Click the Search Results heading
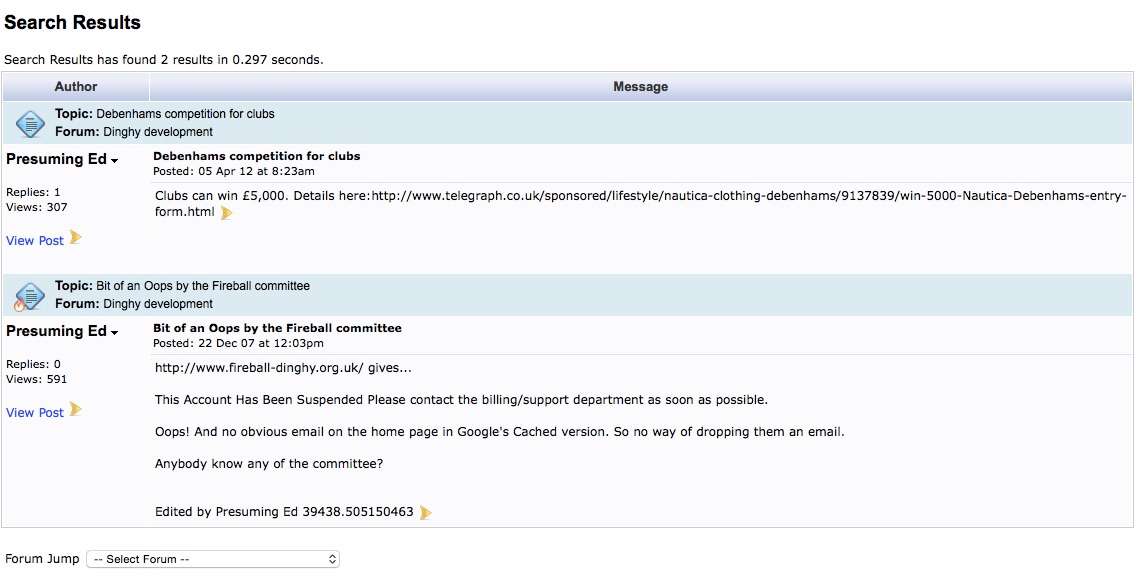The image size is (1143, 583). pyautogui.click(x=72, y=23)
